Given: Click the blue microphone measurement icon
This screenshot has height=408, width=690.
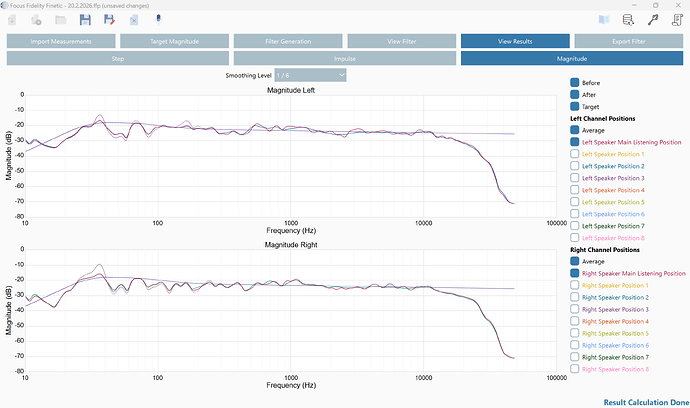Looking at the screenshot, I should click(158, 20).
